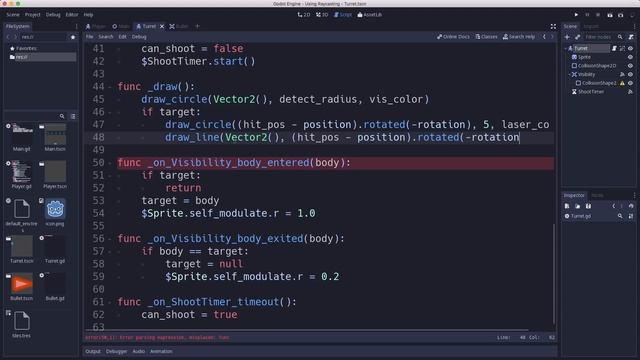Viewport: 640px width, 360px height.
Task: Open the Help menu
Action: click(x=88, y=15)
